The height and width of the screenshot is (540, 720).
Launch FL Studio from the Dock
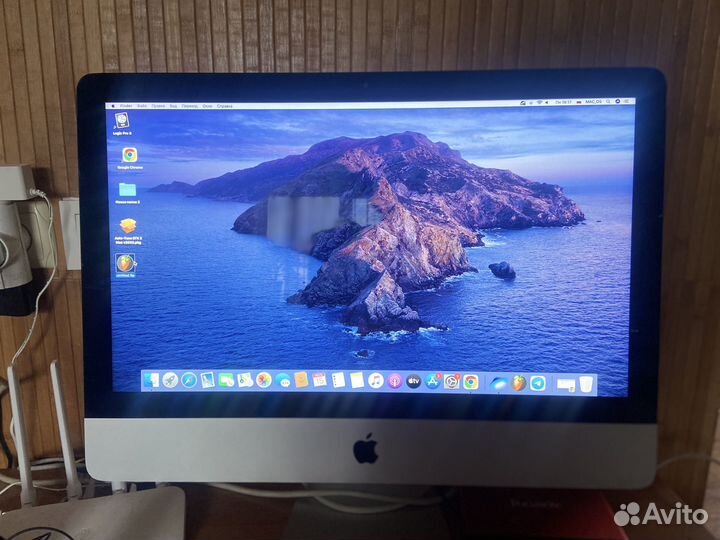click(518, 383)
